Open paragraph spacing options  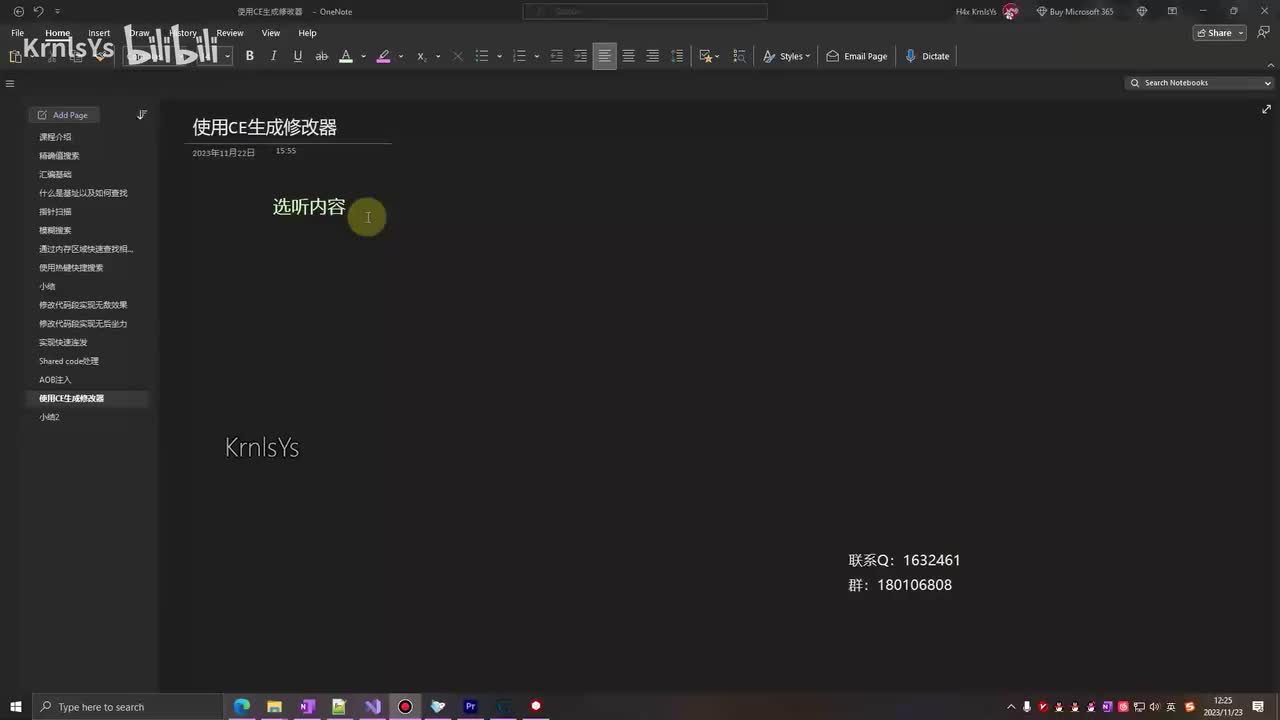pyautogui.click(x=677, y=56)
